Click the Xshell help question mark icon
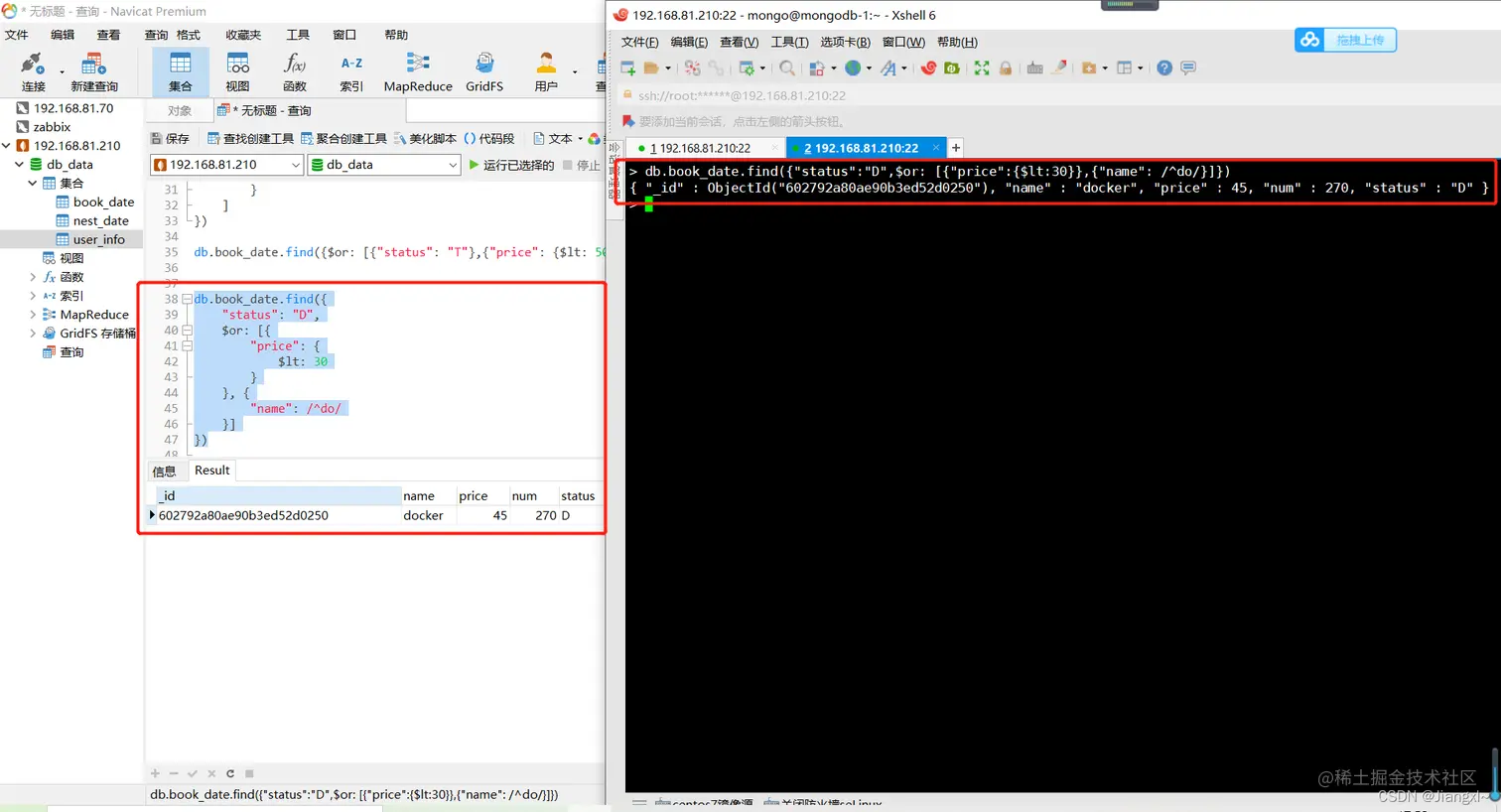This screenshot has width=1501, height=812. [1164, 68]
